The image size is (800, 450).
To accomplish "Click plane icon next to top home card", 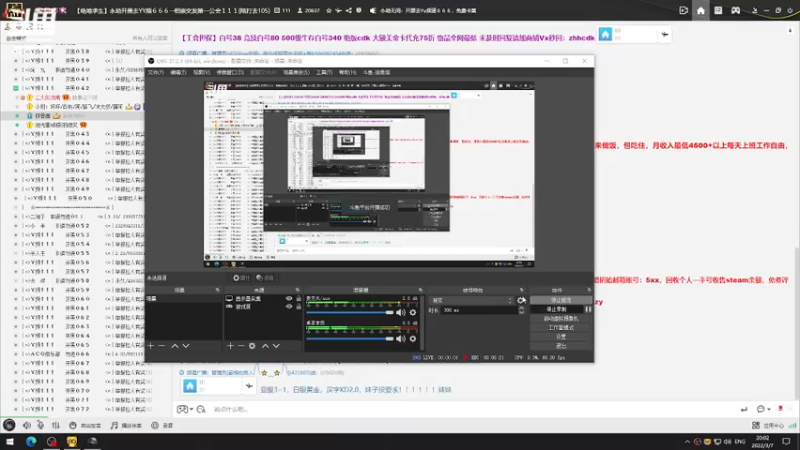I will click(x=664, y=35).
